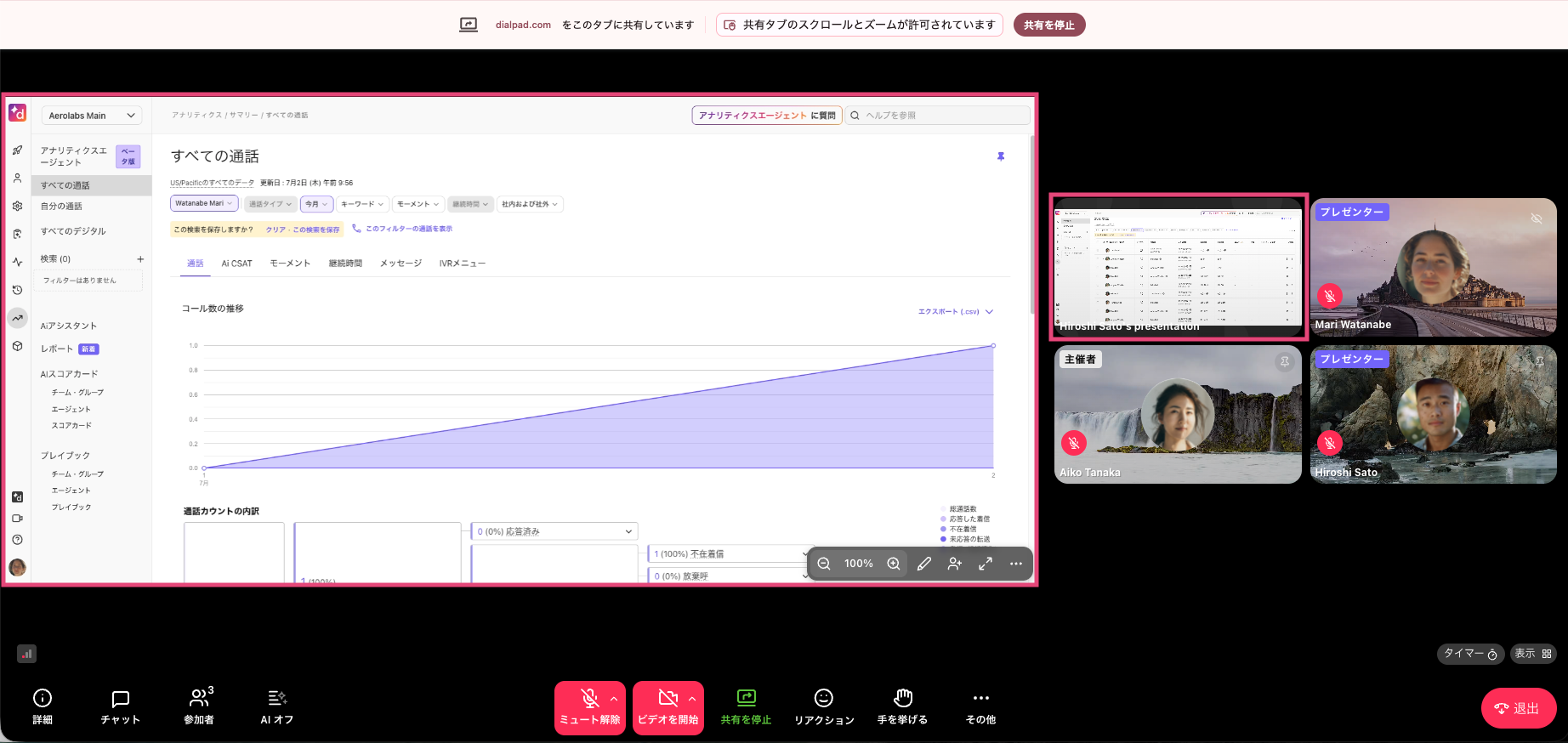Switch to the Ai CSAT tab
This screenshot has width=1568, height=743.
tap(237, 264)
